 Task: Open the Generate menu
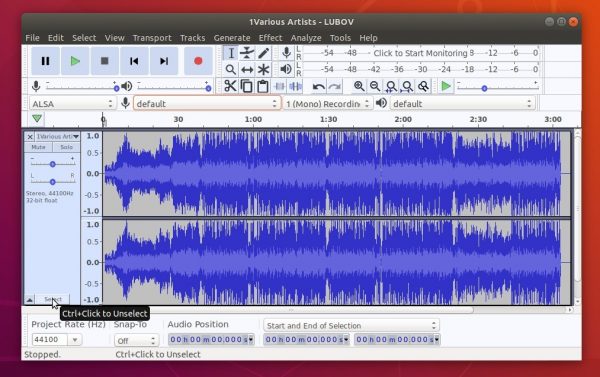click(x=232, y=38)
